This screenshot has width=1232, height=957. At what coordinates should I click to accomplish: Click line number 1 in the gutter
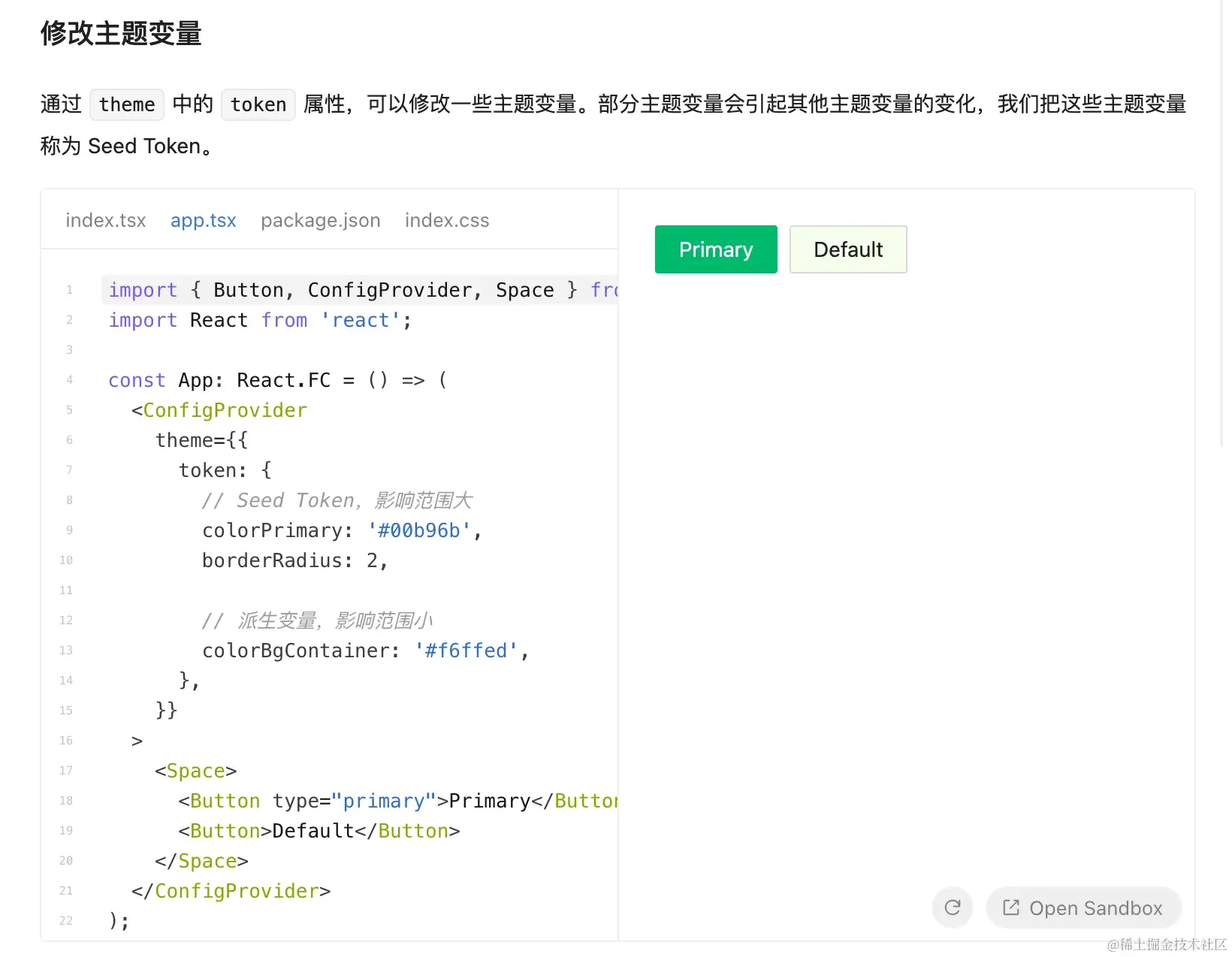(69, 290)
